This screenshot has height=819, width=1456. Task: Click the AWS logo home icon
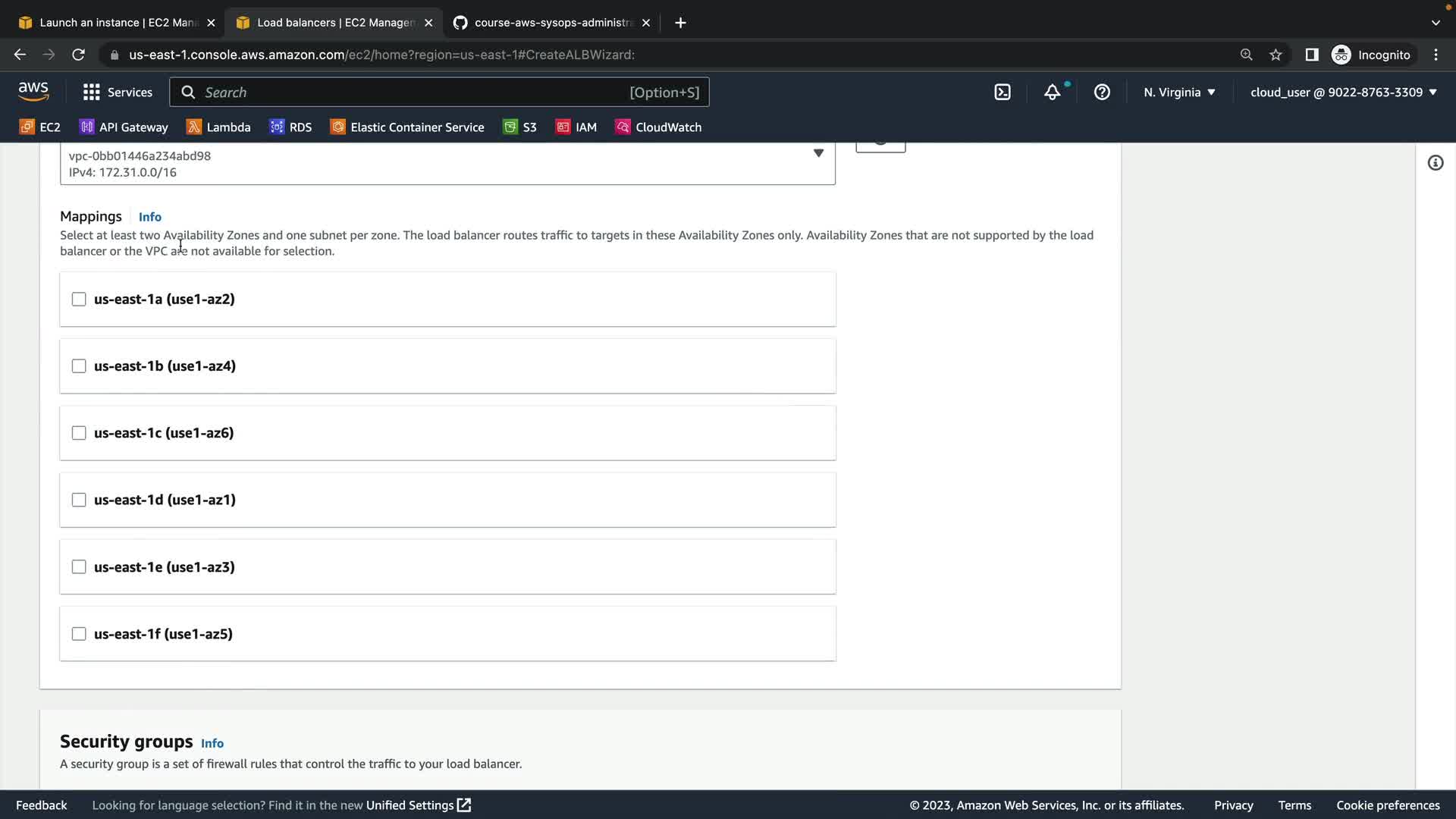pos(33,92)
